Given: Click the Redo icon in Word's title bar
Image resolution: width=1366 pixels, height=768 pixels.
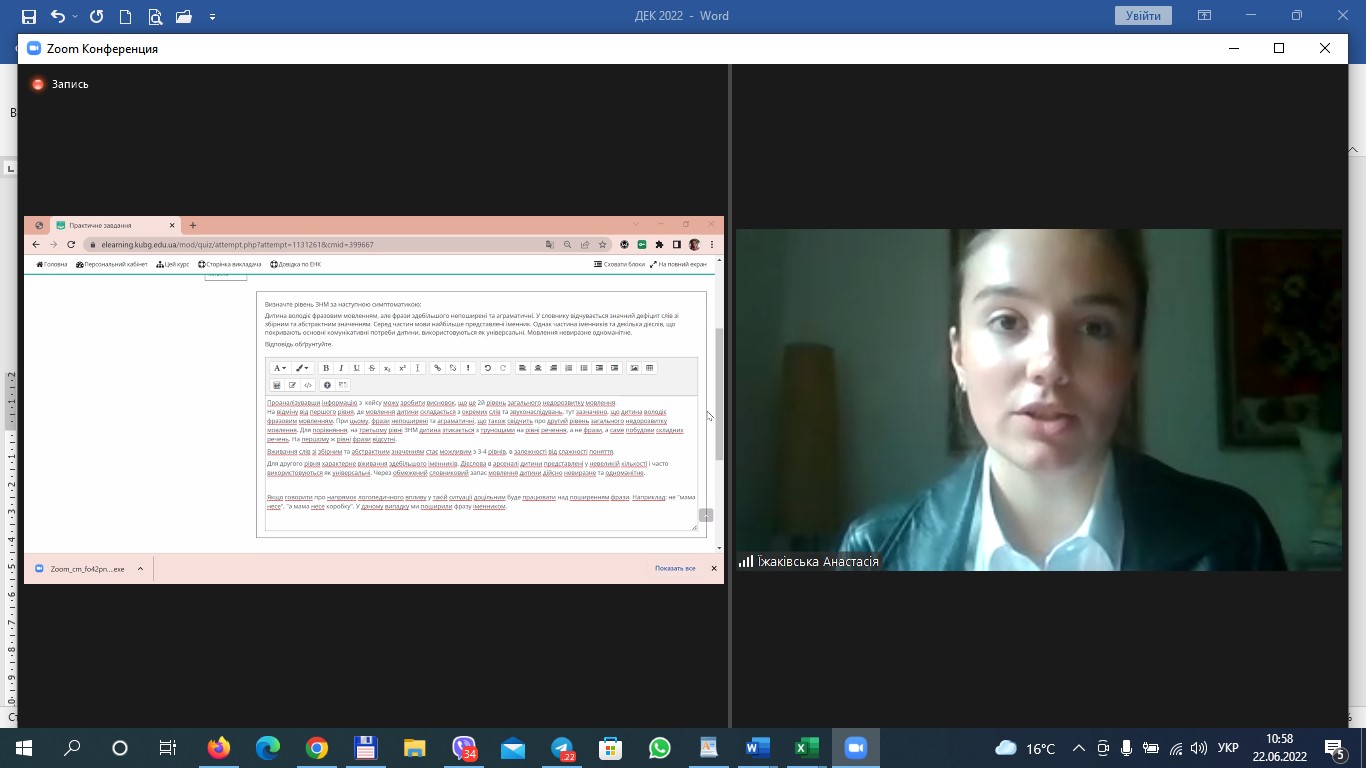Looking at the screenshot, I should coord(96,16).
